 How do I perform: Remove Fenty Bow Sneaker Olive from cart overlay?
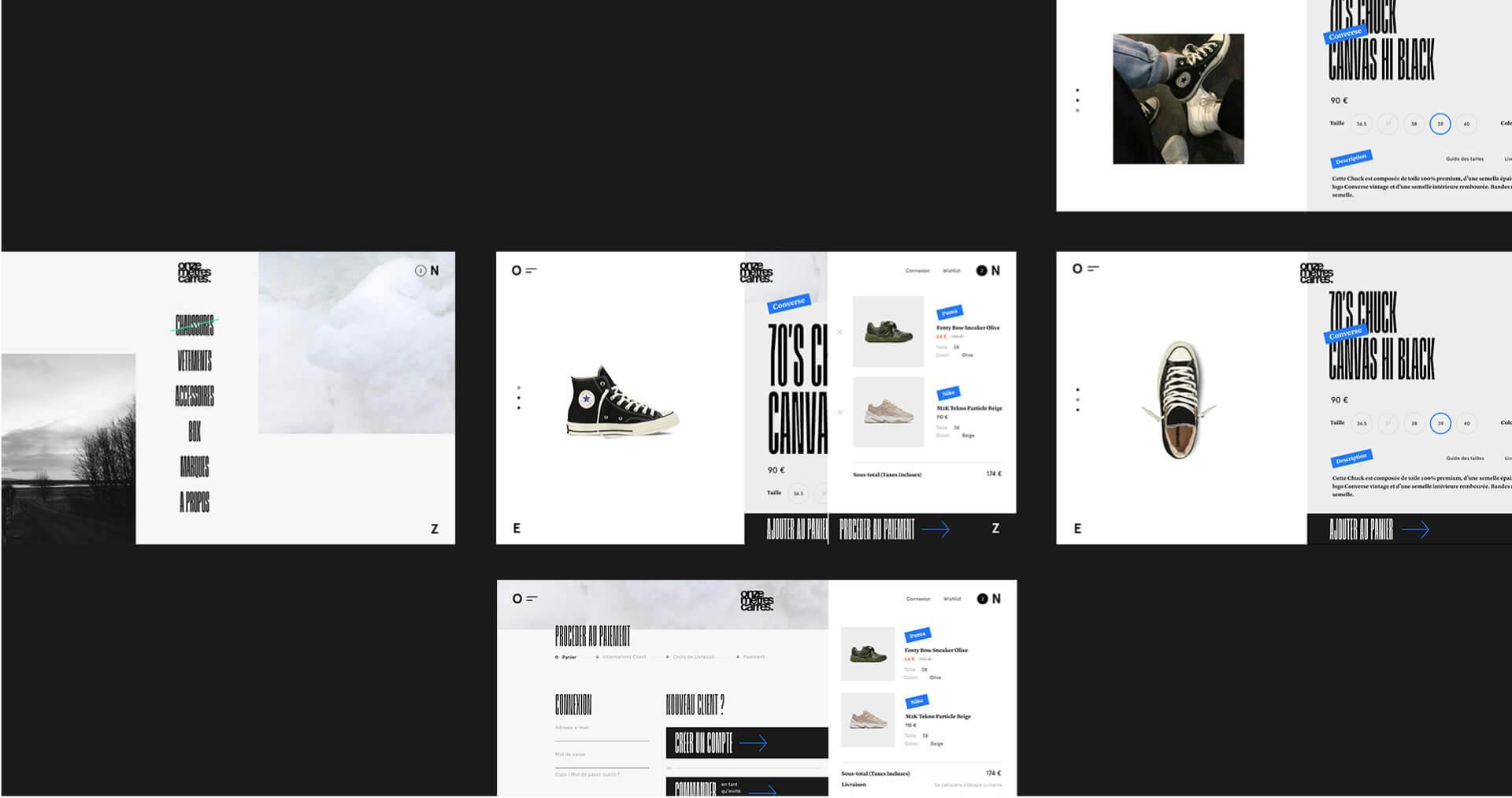(x=839, y=332)
